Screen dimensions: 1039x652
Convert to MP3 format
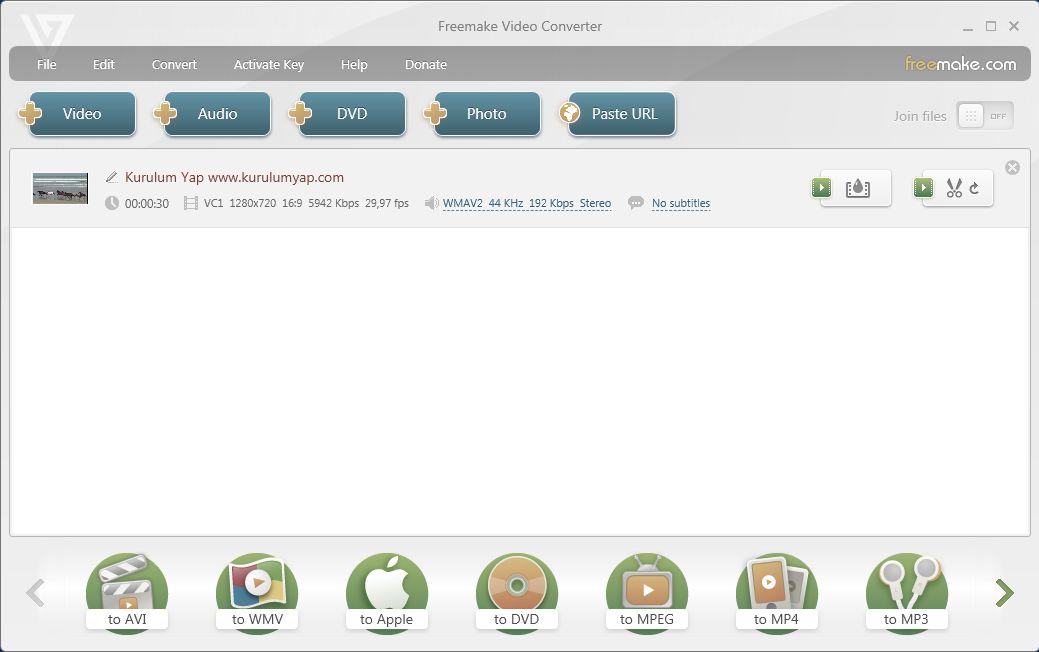pyautogui.click(x=906, y=593)
